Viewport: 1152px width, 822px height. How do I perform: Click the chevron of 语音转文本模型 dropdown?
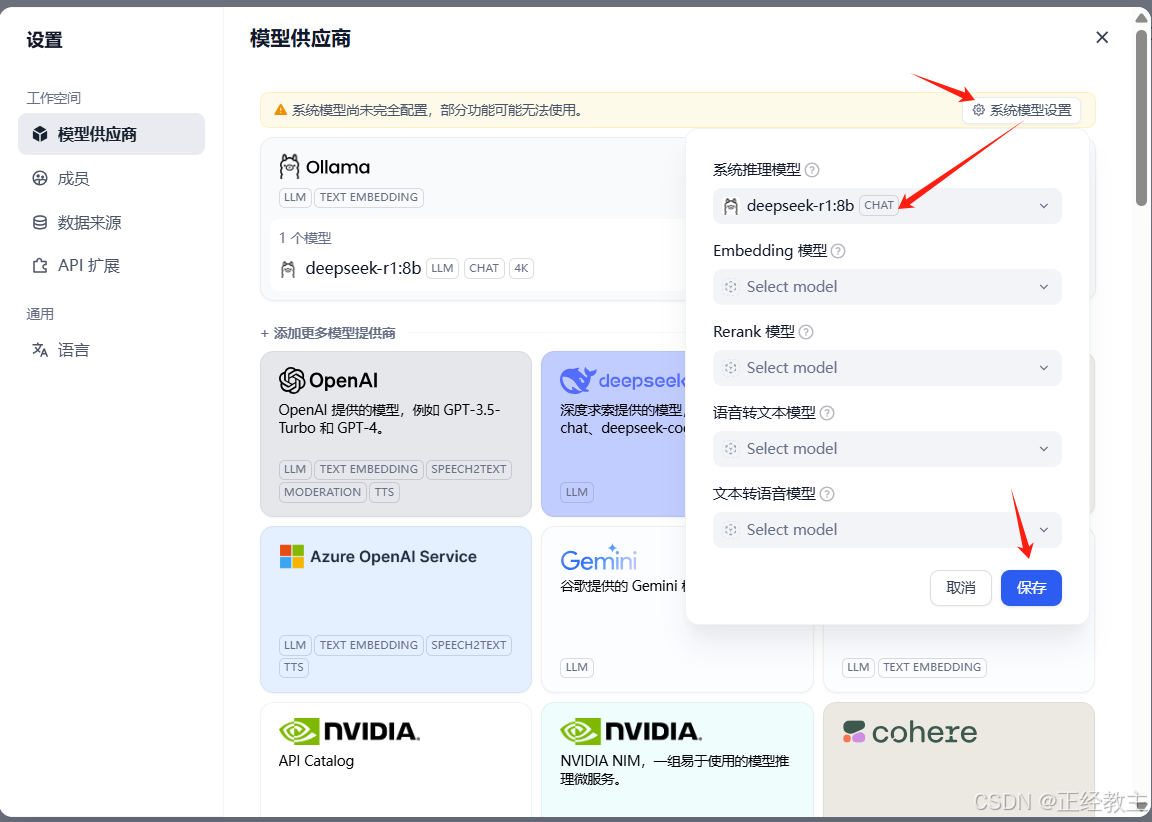point(1044,448)
